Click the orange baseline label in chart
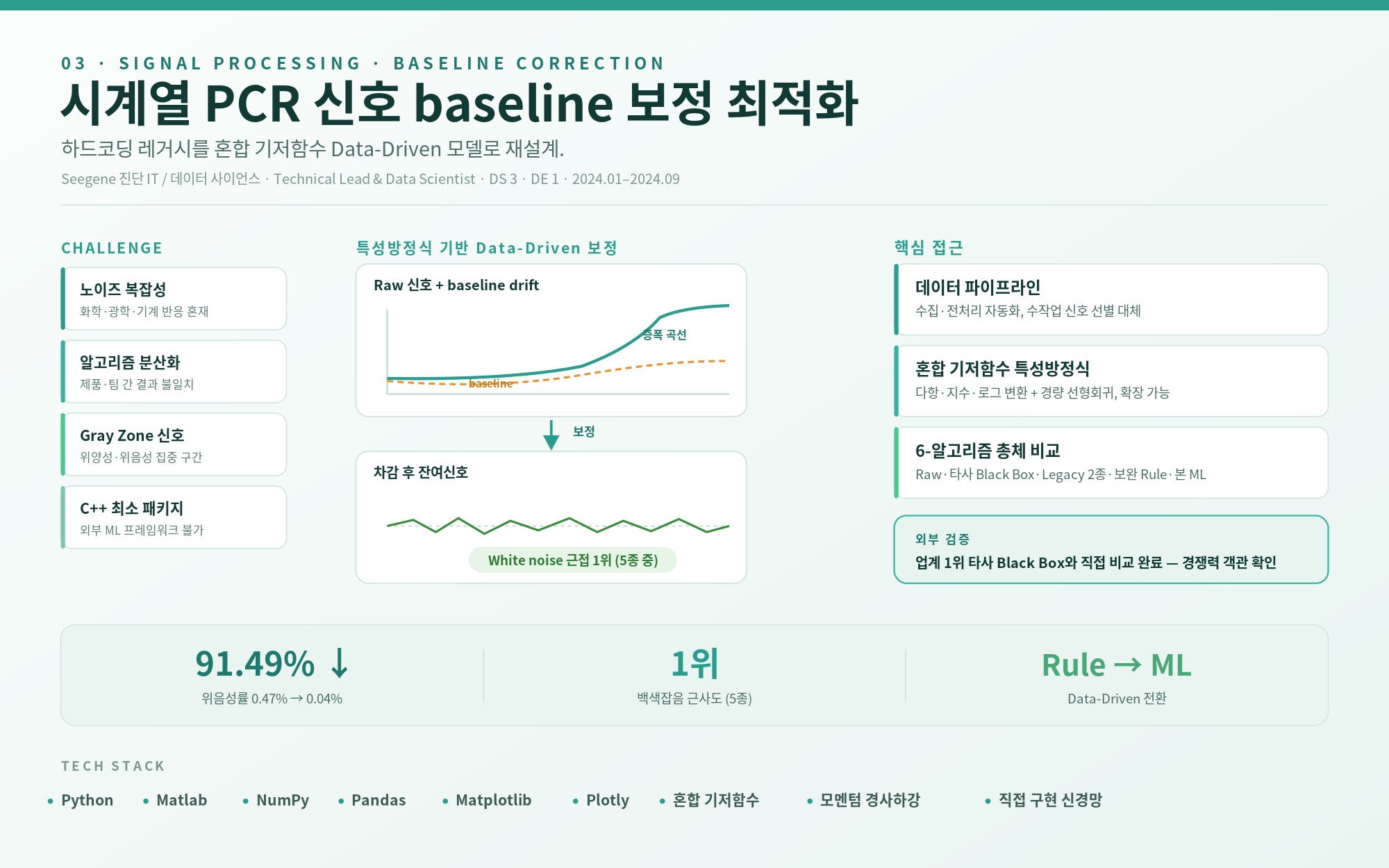 point(490,383)
